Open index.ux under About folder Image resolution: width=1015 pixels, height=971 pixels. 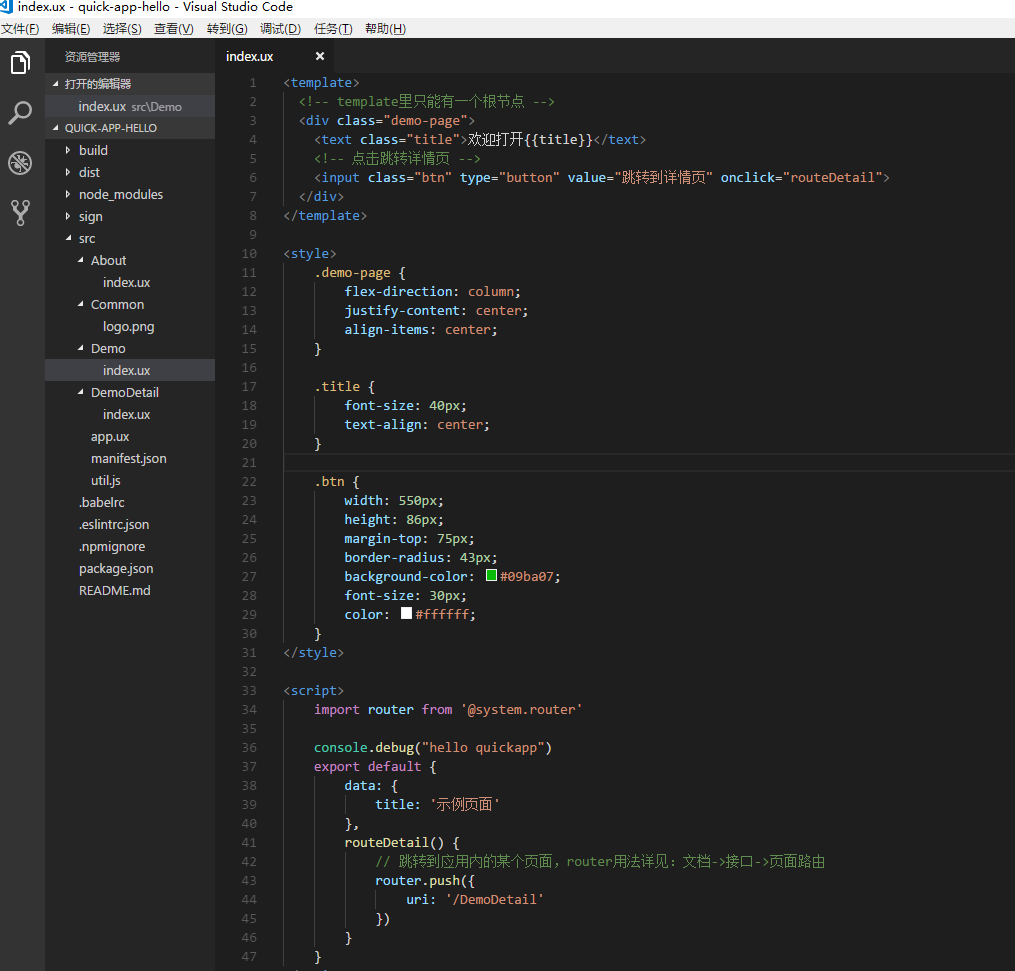click(x=129, y=282)
